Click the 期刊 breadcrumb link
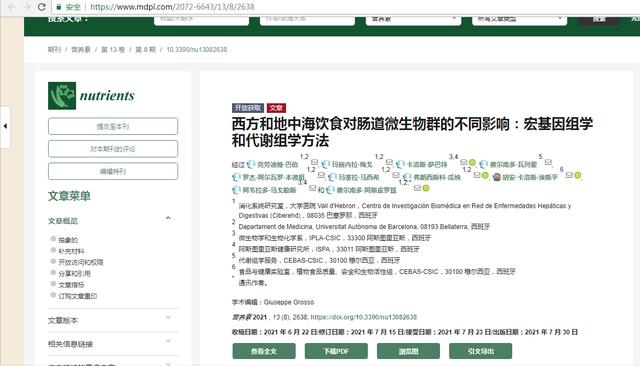The width and height of the screenshot is (640, 366). 54,49
